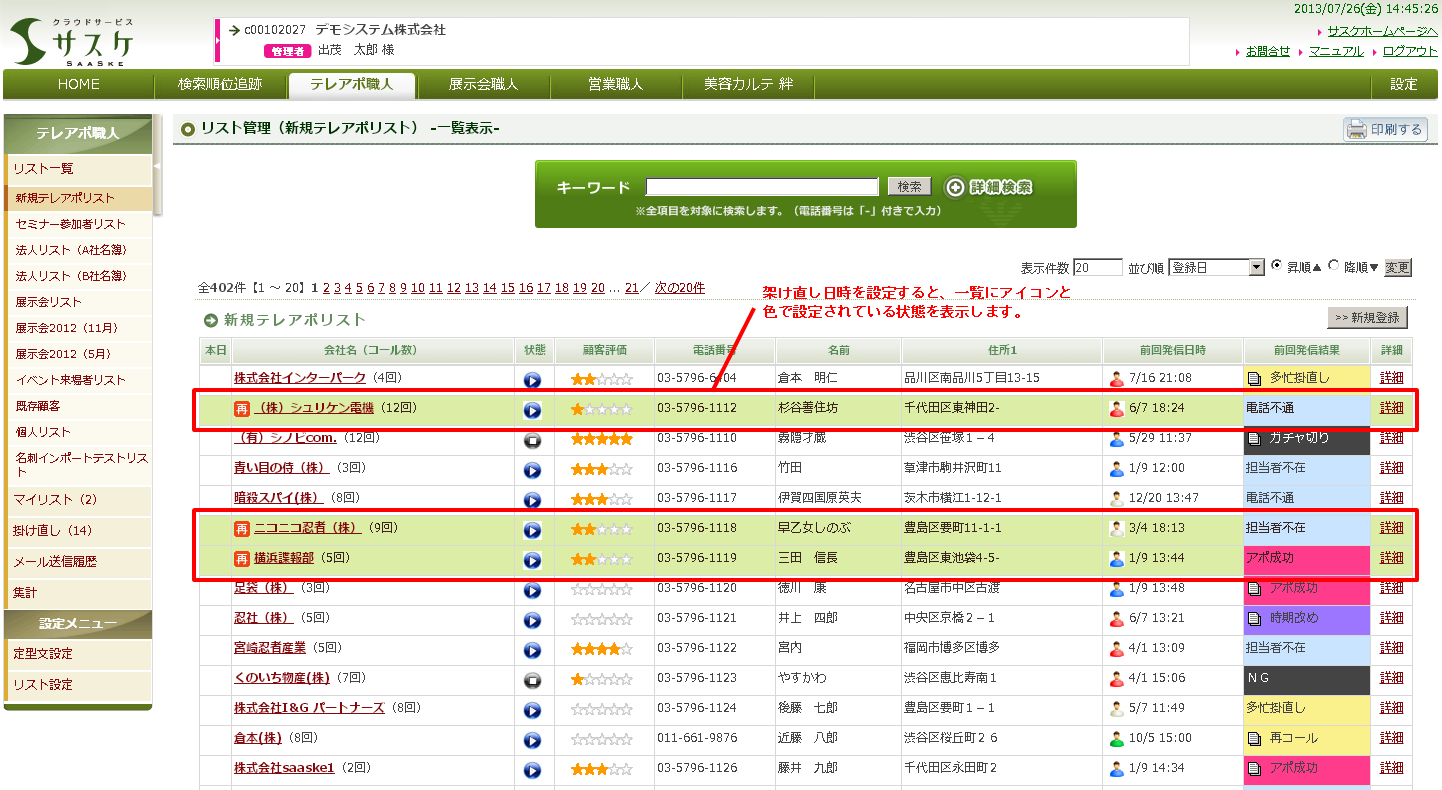1442x790 pixels.
Task: Select the 昇順 radio button
Action: click(1277, 266)
